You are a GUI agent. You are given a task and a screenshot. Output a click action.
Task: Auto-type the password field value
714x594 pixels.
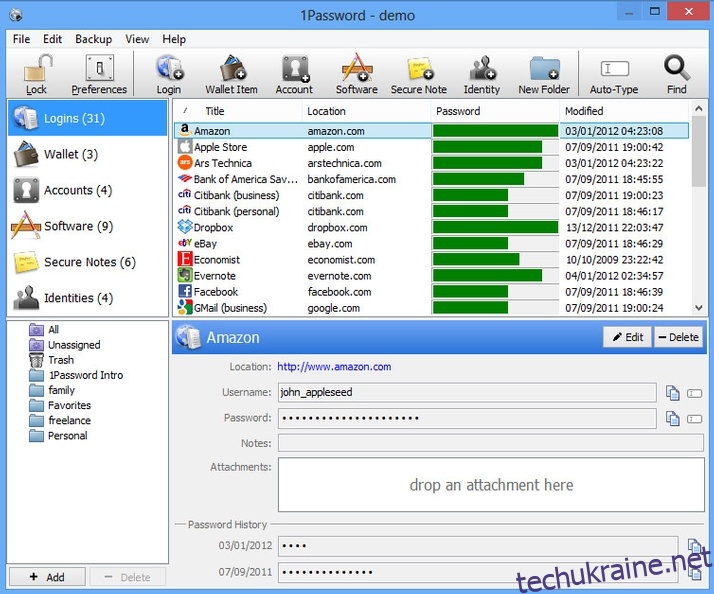[694, 418]
